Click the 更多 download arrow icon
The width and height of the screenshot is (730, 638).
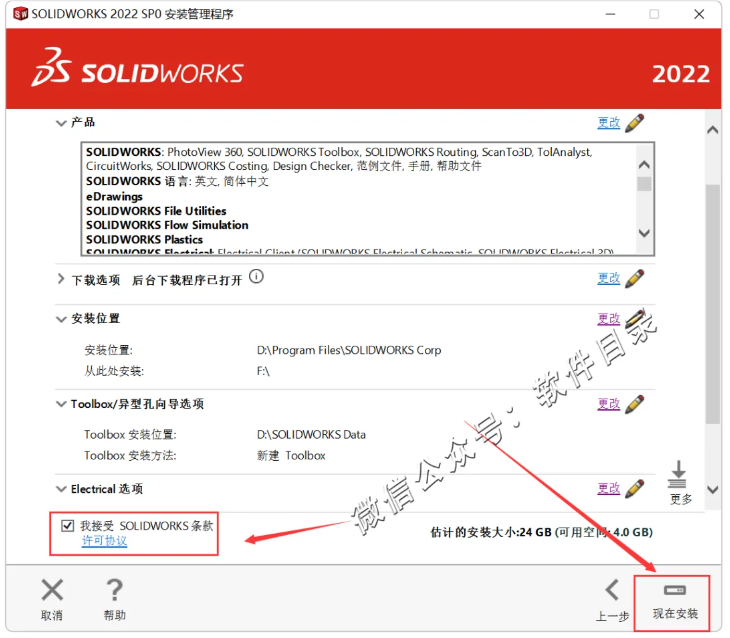(678, 474)
